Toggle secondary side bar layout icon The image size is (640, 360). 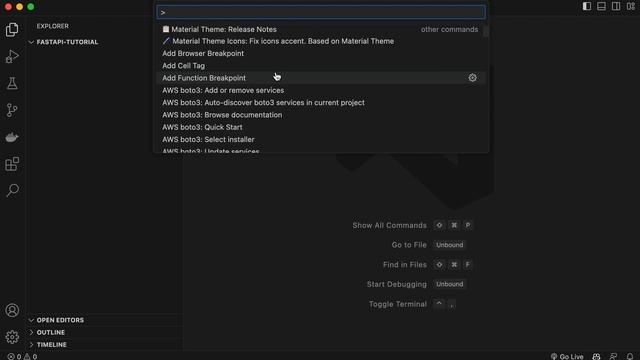pos(616,6)
